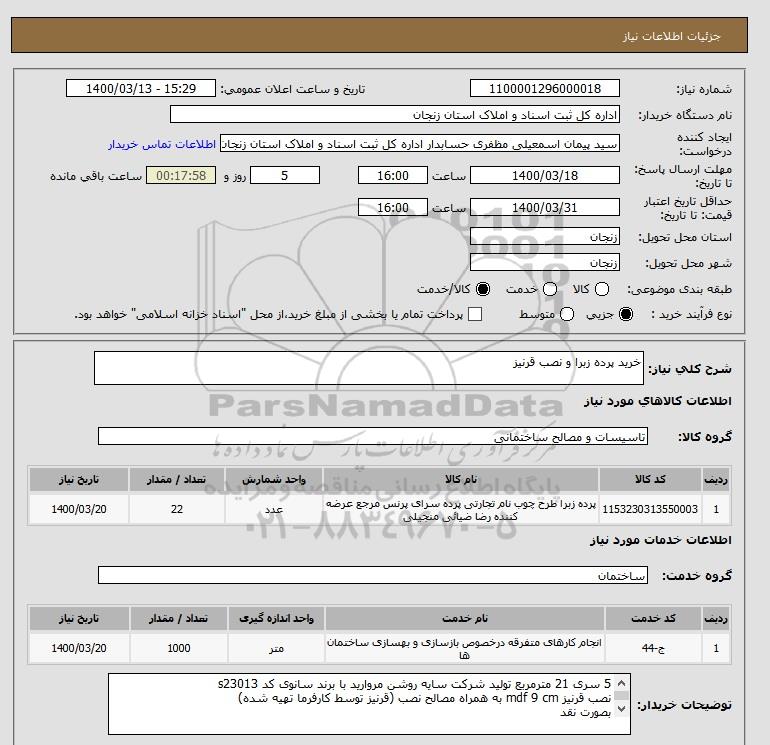Toggle the اسناد خزانه اسلامی payment checkbox
Image resolution: width=770 pixels, height=745 pixels.
point(475,314)
